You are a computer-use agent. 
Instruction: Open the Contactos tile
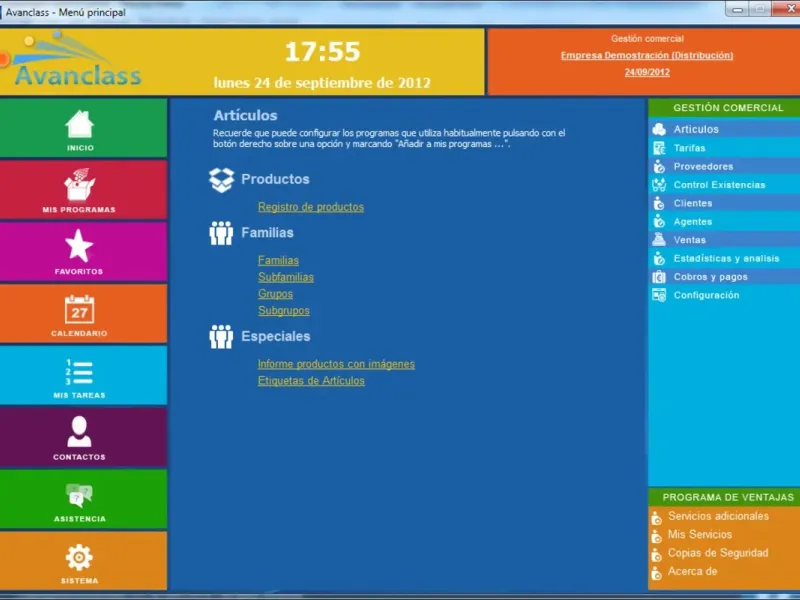click(83, 437)
